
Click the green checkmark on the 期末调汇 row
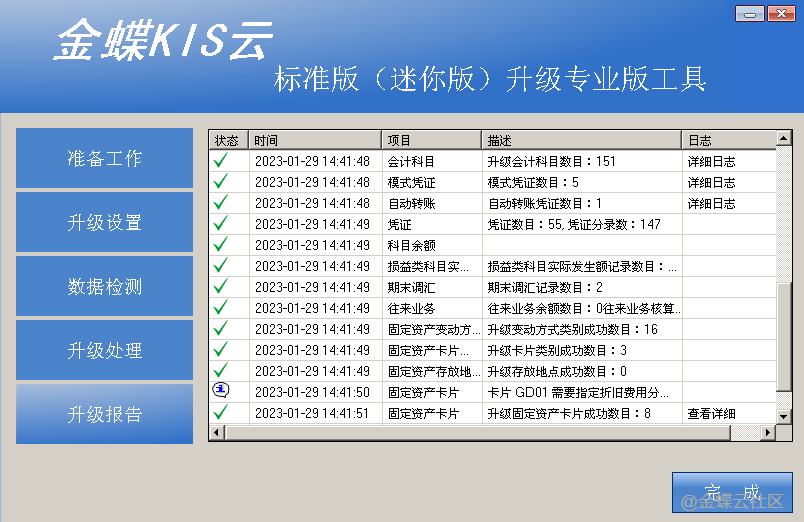[x=221, y=286]
